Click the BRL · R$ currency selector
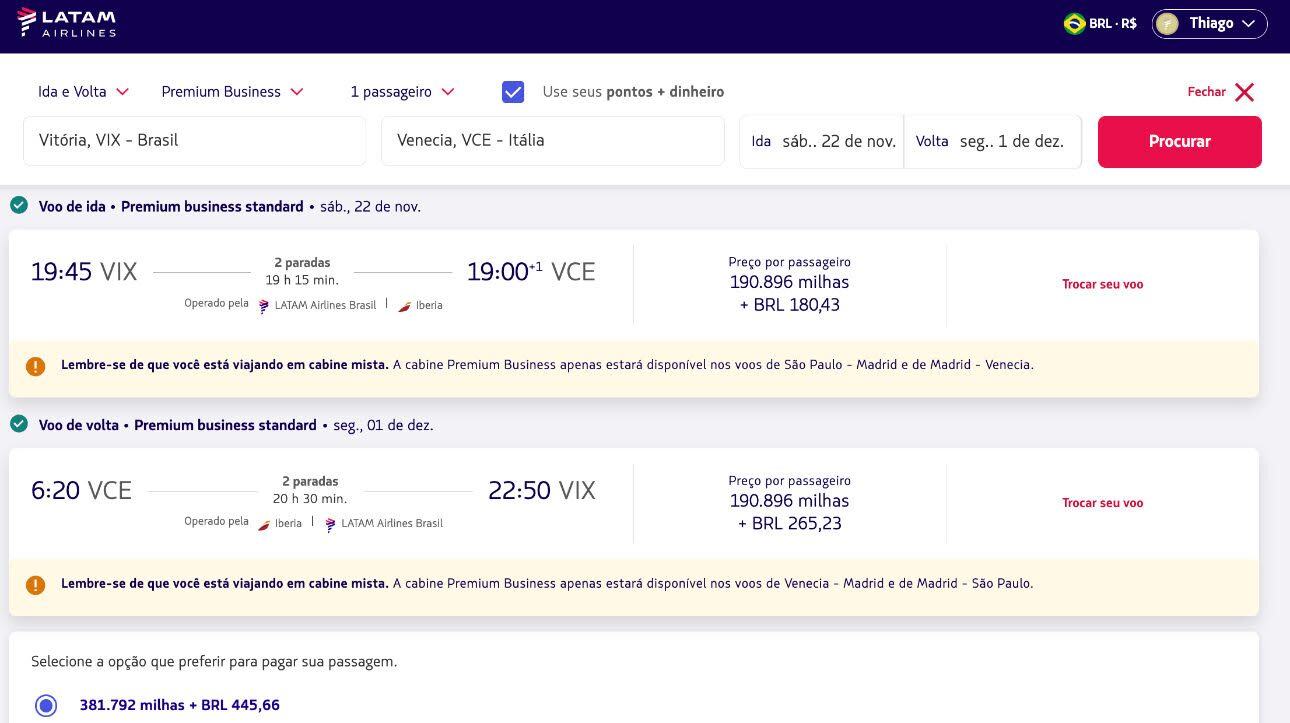This screenshot has width=1290, height=723. (1100, 23)
